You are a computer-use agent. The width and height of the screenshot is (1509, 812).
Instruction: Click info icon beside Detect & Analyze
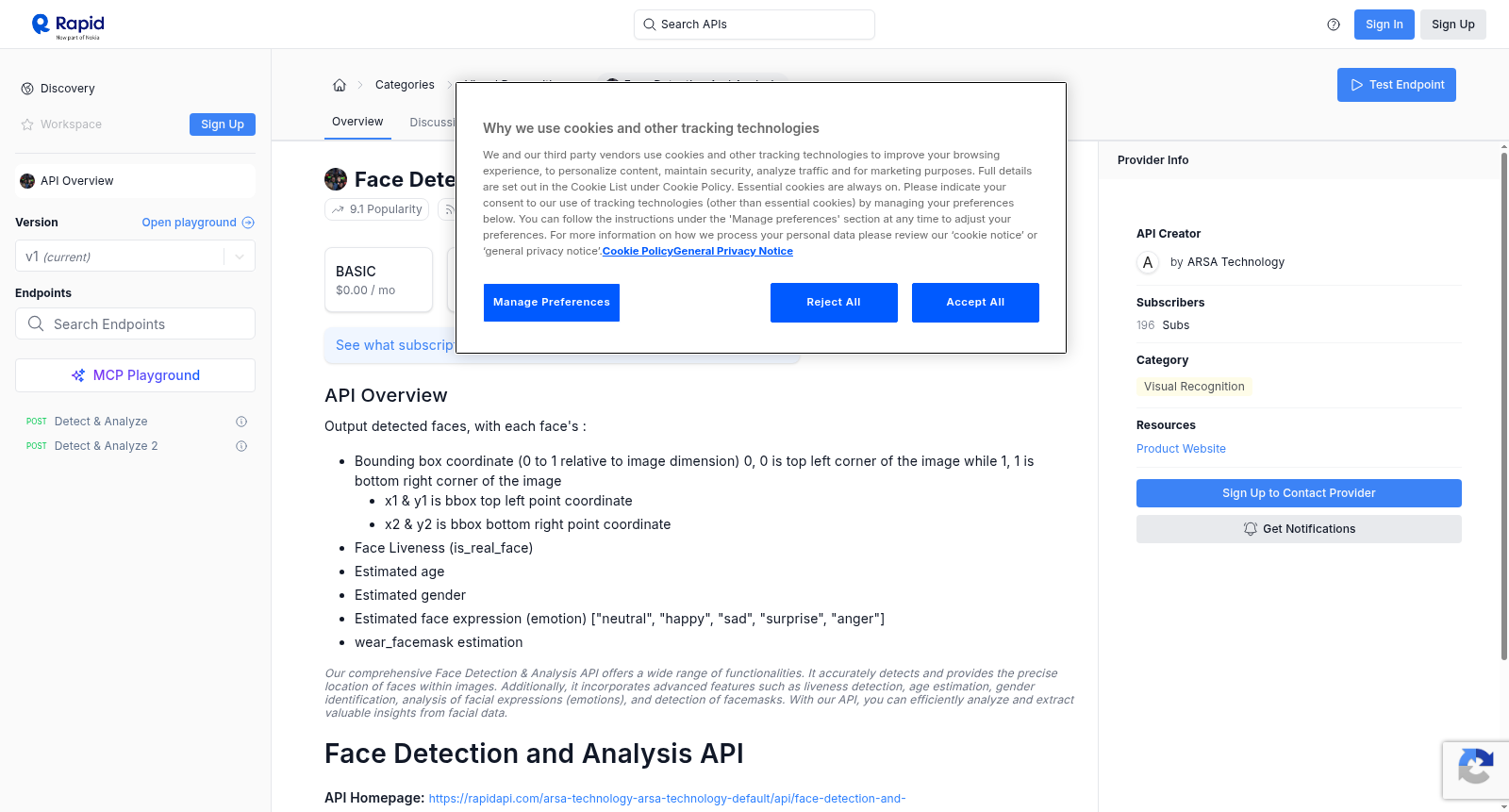coord(241,422)
